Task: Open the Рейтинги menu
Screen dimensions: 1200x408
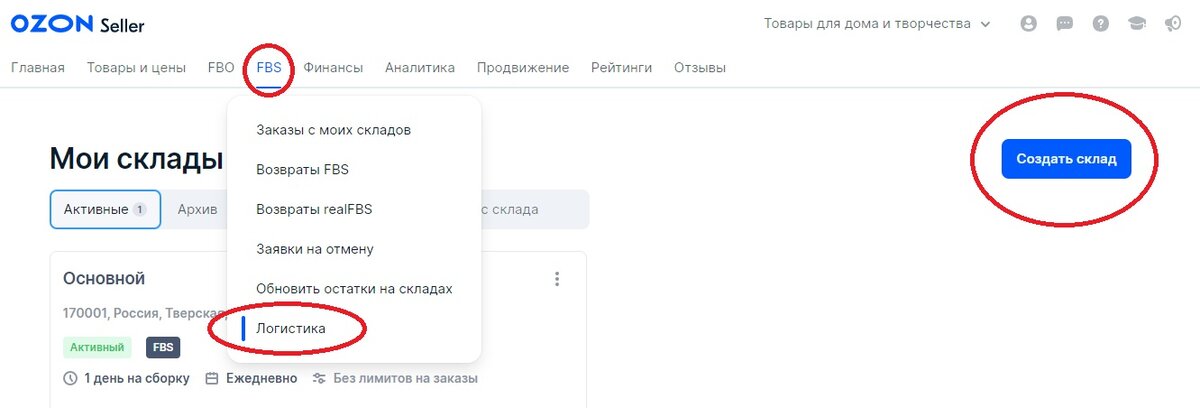Action: click(621, 68)
